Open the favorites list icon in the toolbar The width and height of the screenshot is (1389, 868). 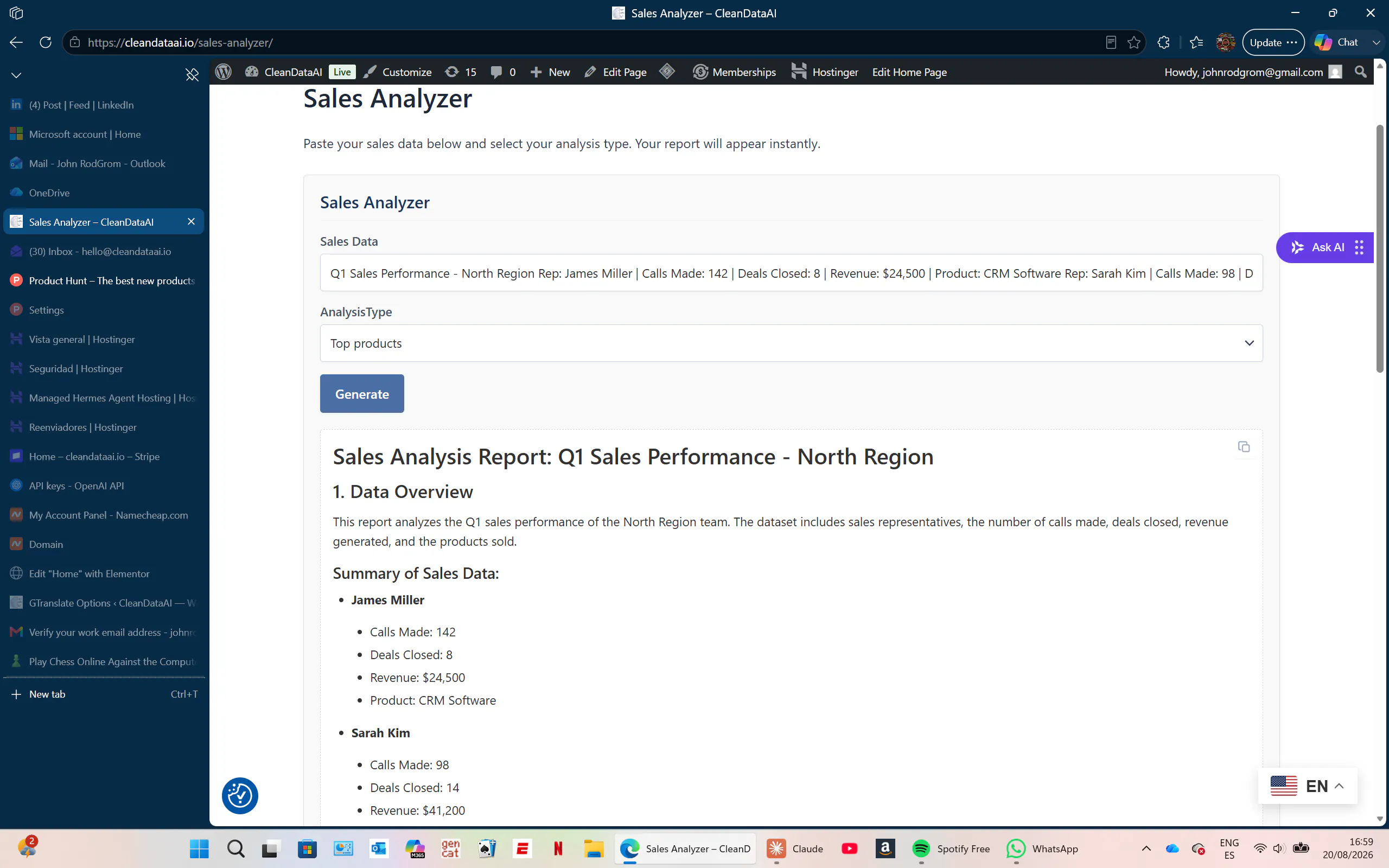(1196, 42)
